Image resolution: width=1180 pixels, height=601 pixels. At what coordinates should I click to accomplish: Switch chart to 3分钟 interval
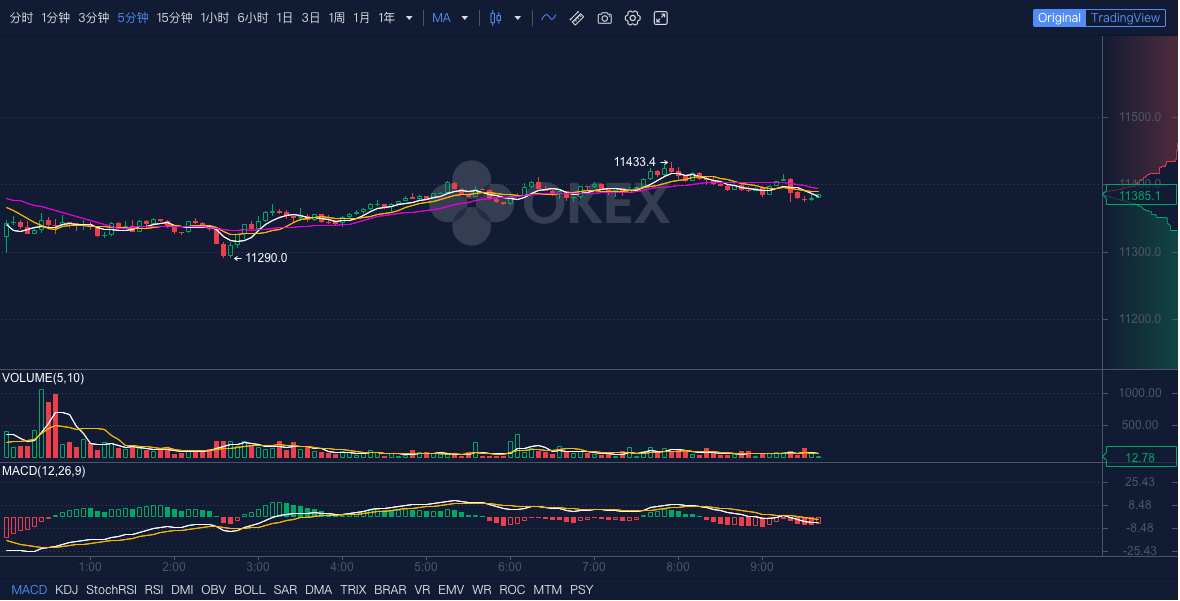click(93, 18)
